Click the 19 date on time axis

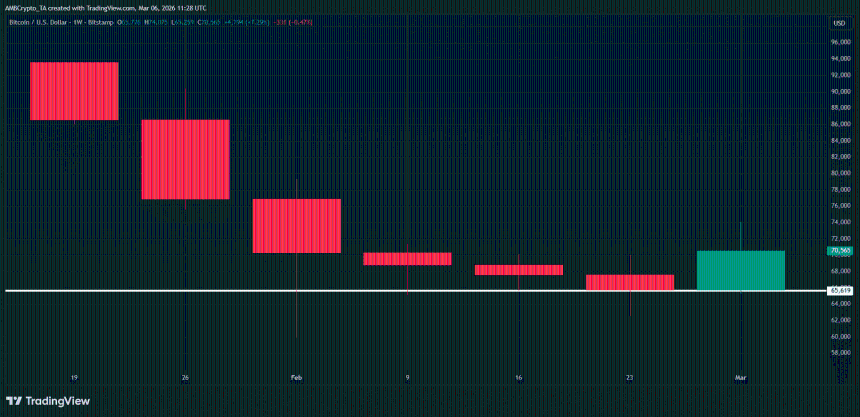[x=74, y=377]
